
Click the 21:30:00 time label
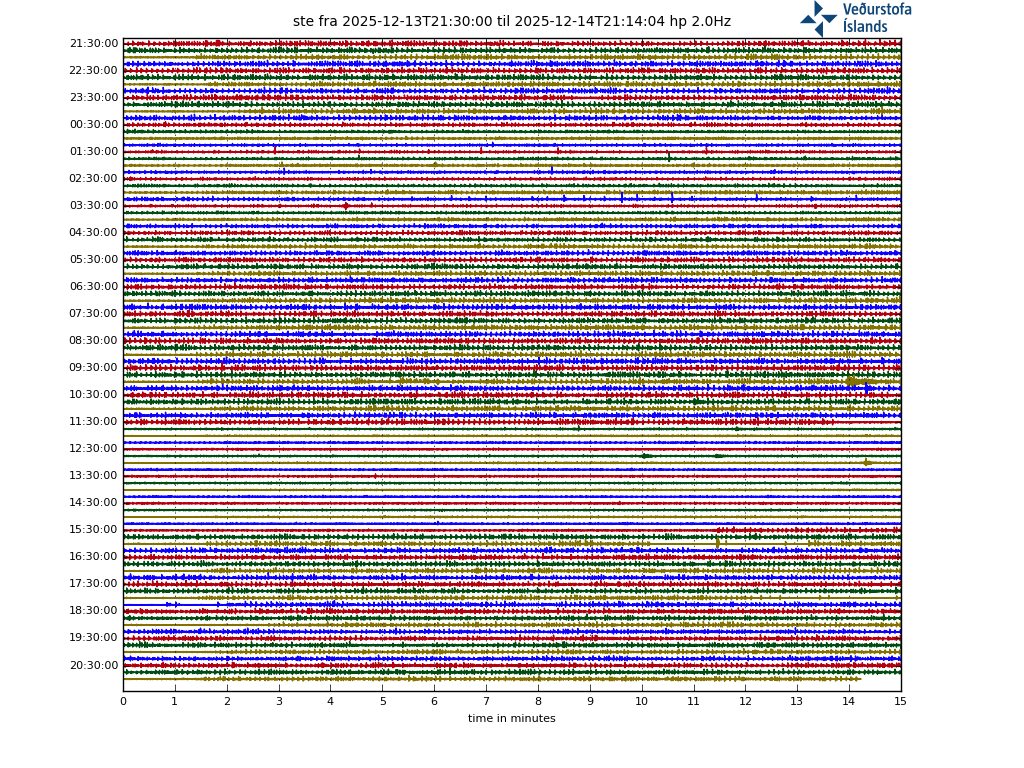click(x=94, y=44)
